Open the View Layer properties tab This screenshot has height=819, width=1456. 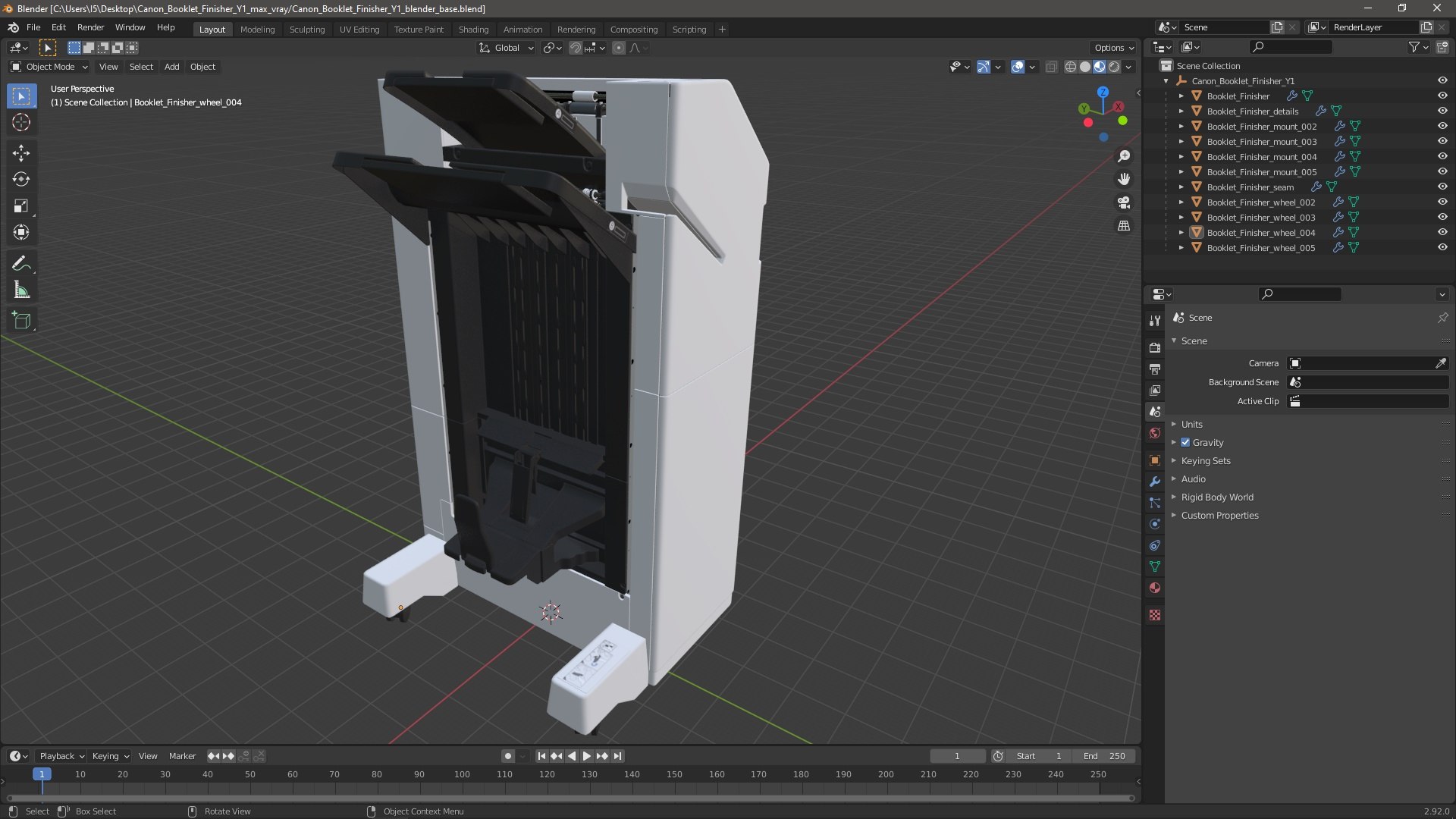[1155, 390]
